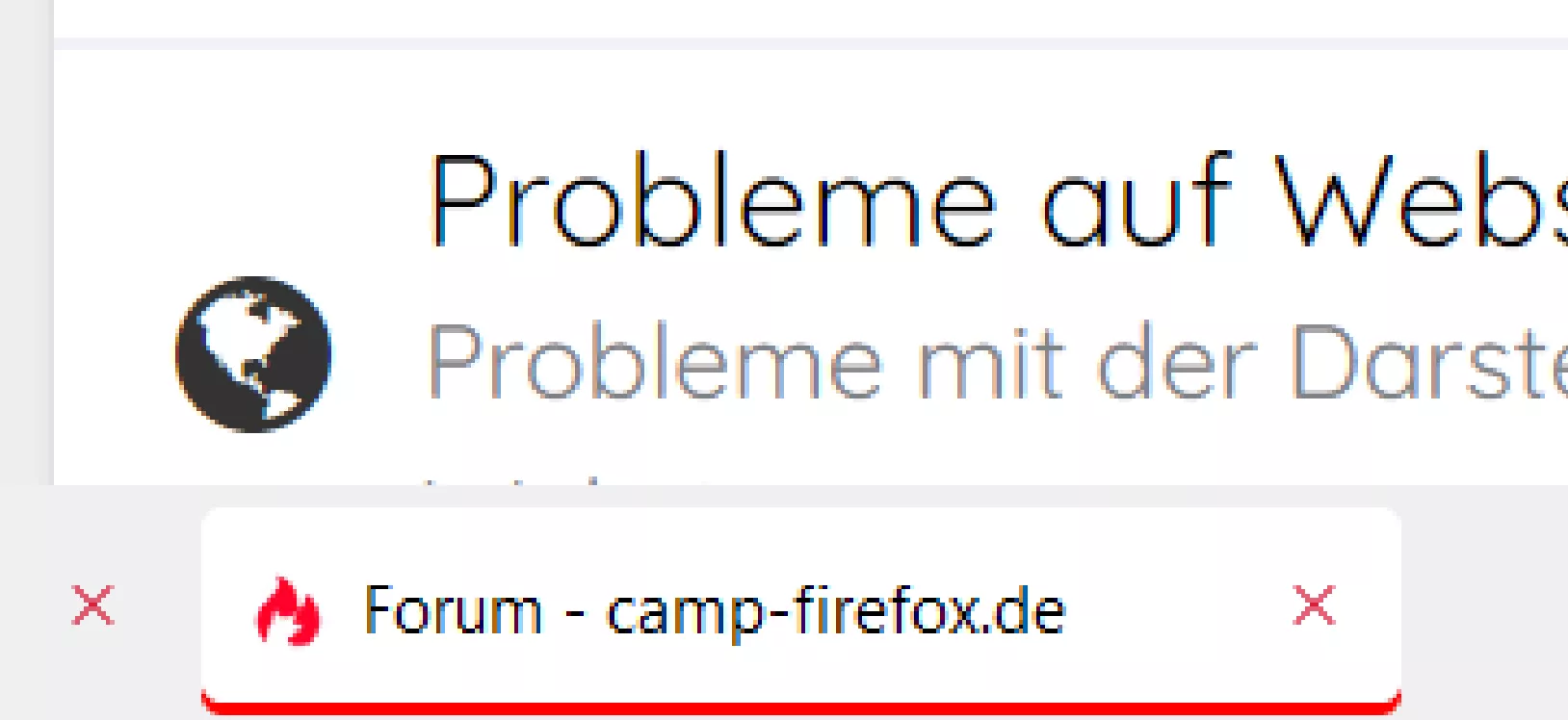
Task: Close the Forum - camp-firefox.de tab
Action: pyautogui.click(x=1315, y=605)
